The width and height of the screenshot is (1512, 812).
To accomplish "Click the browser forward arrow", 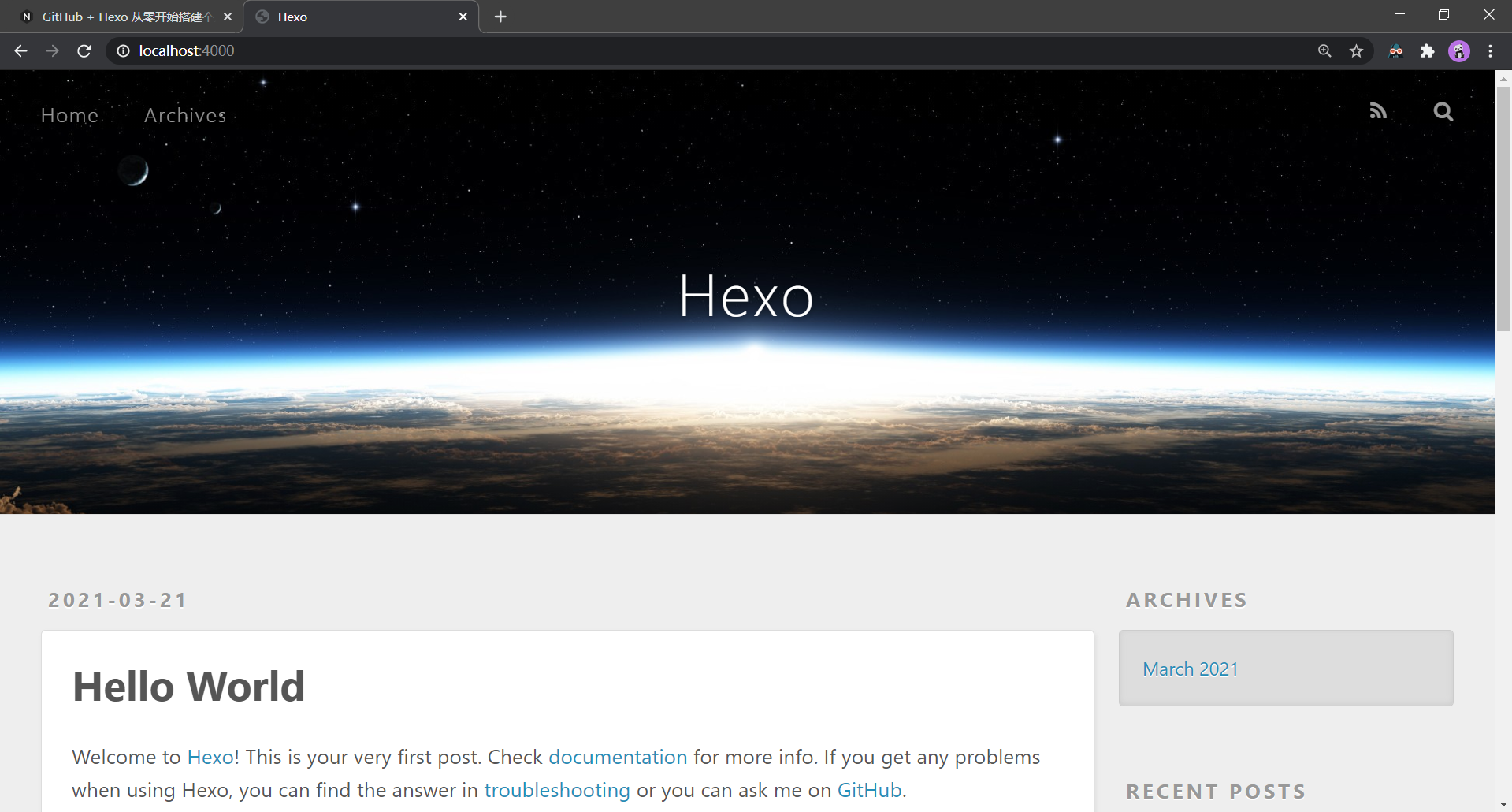I will pos(52,51).
